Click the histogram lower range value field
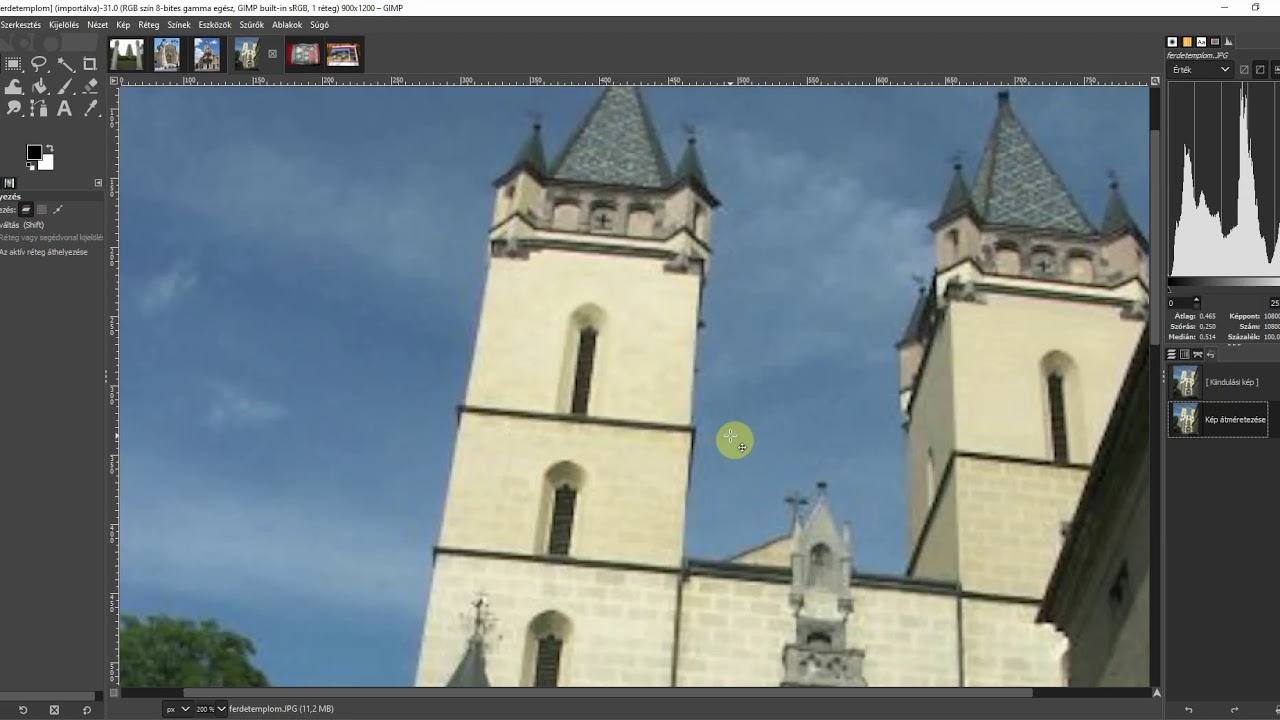The height and width of the screenshot is (720, 1280). click(1179, 302)
